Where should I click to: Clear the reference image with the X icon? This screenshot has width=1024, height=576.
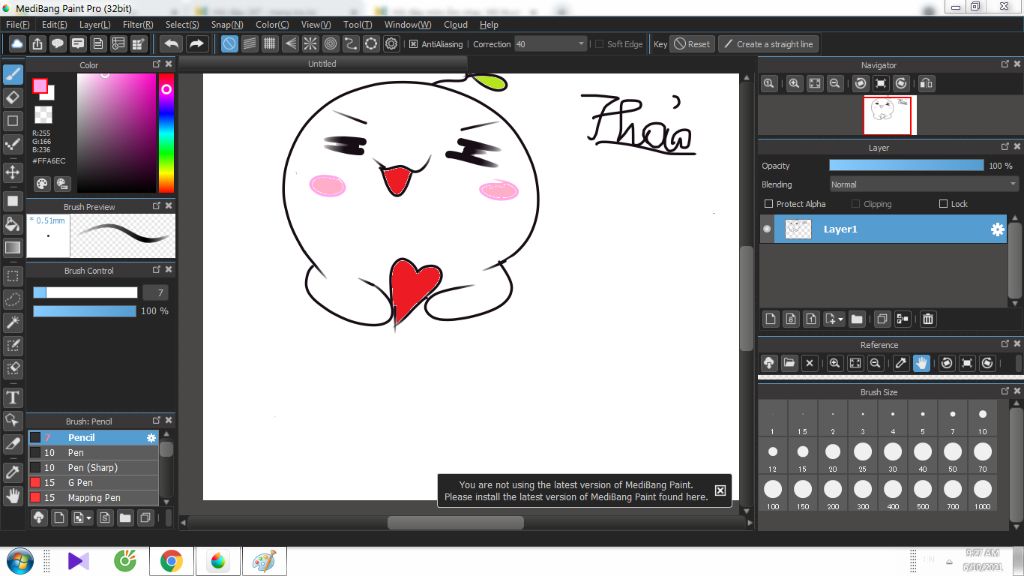(809, 363)
